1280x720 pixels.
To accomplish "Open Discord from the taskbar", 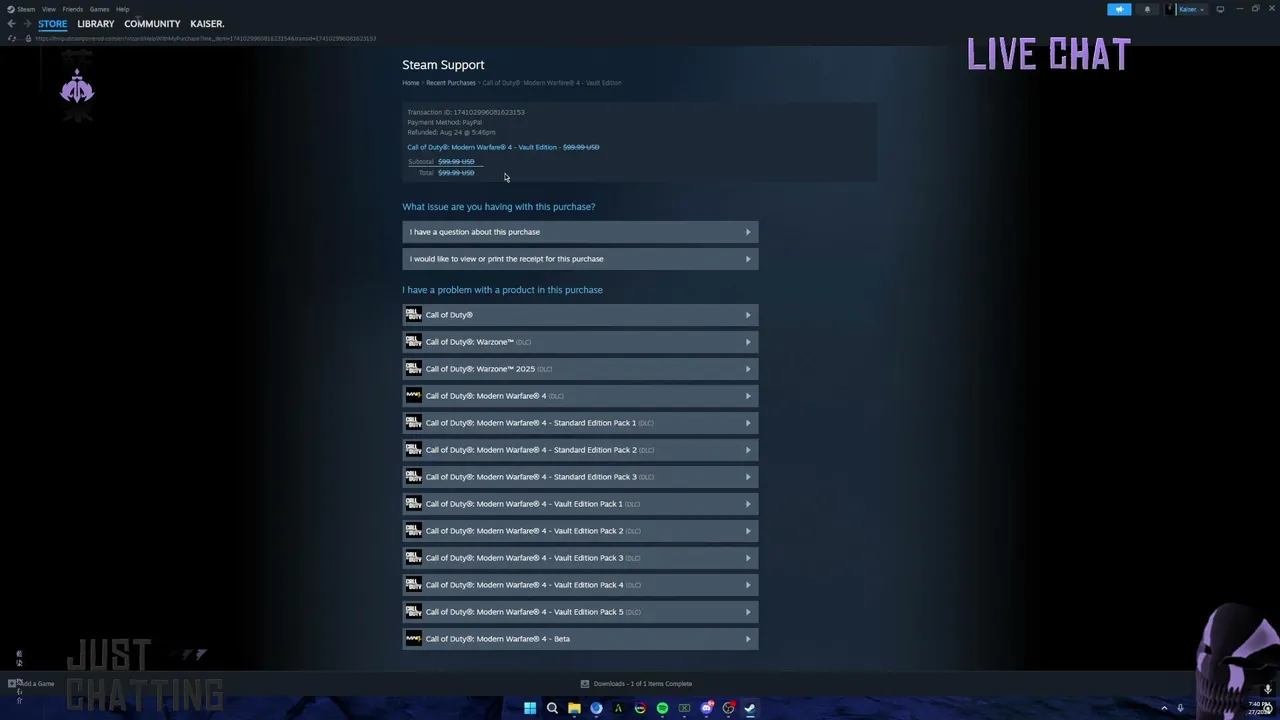I will pyautogui.click(x=706, y=708).
